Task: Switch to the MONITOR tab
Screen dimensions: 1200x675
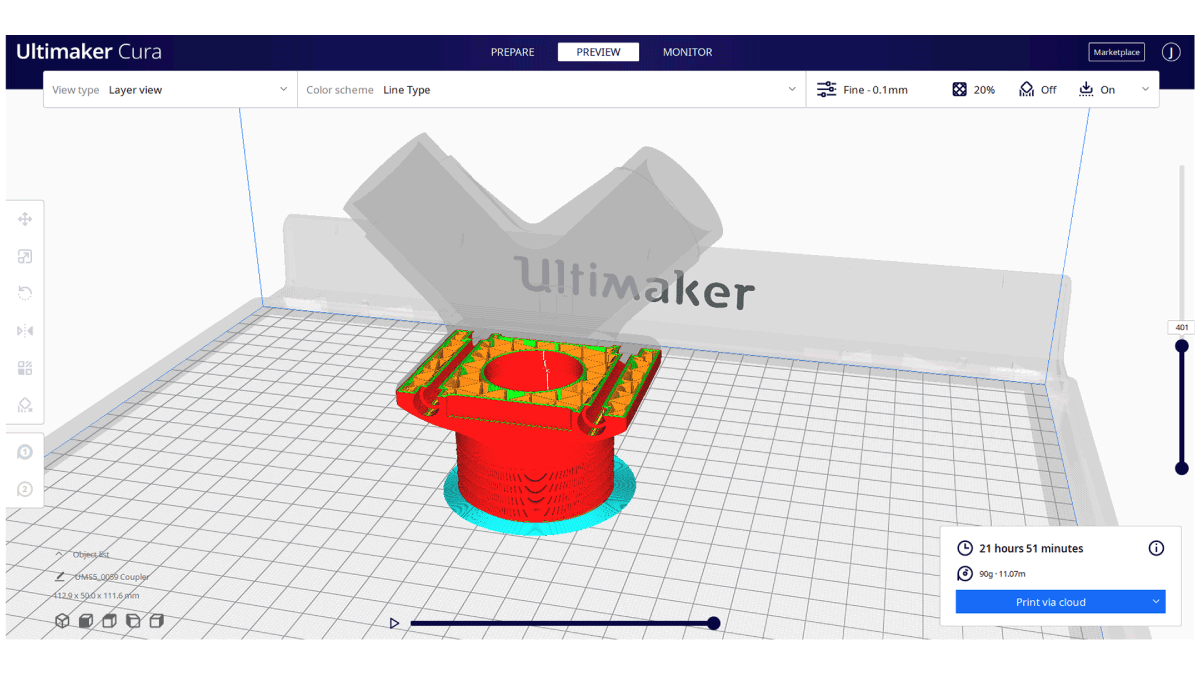Action: (x=687, y=52)
